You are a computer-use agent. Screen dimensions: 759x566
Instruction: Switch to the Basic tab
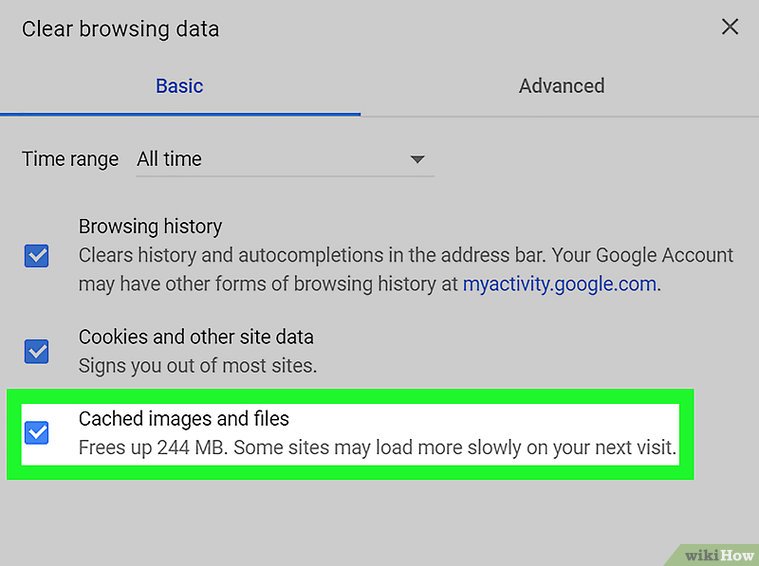(x=180, y=86)
